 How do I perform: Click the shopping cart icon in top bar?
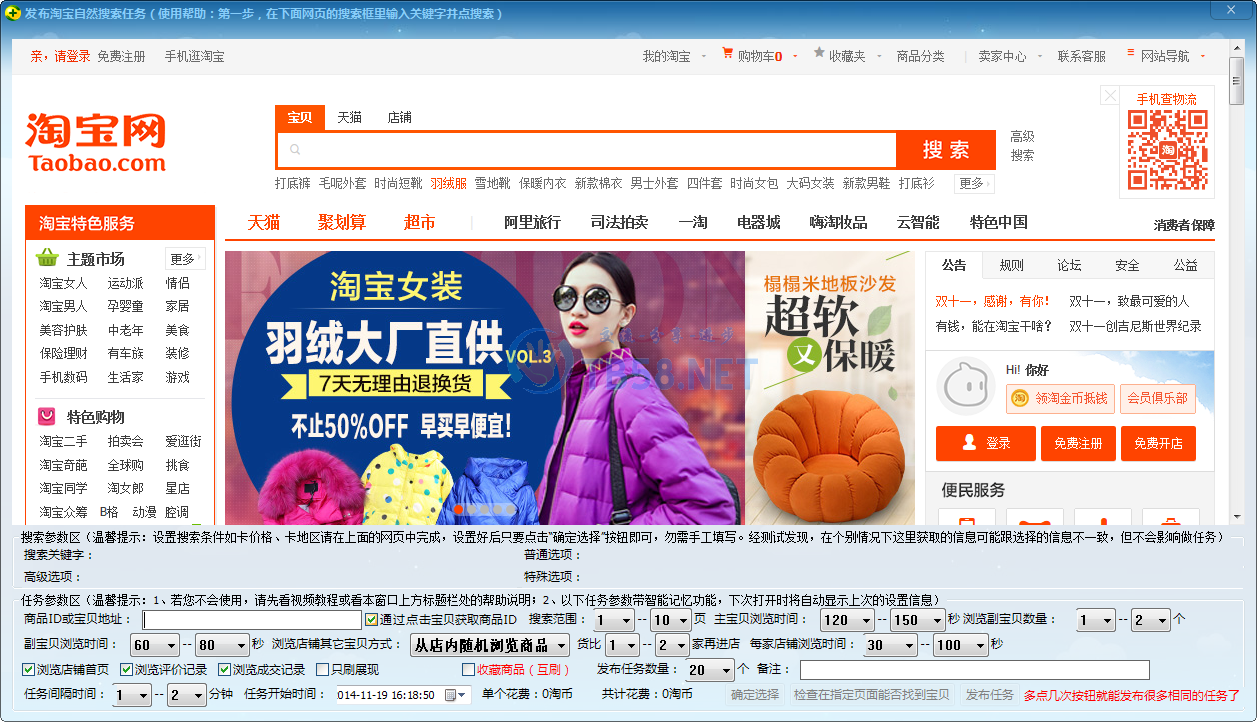click(728, 54)
